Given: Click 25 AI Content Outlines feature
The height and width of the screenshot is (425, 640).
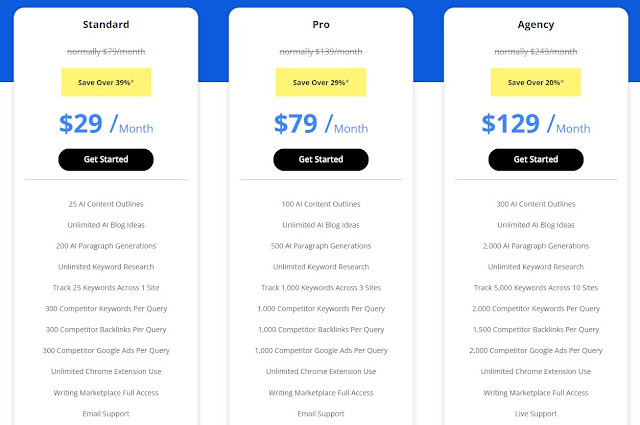Looking at the screenshot, I should tap(106, 204).
